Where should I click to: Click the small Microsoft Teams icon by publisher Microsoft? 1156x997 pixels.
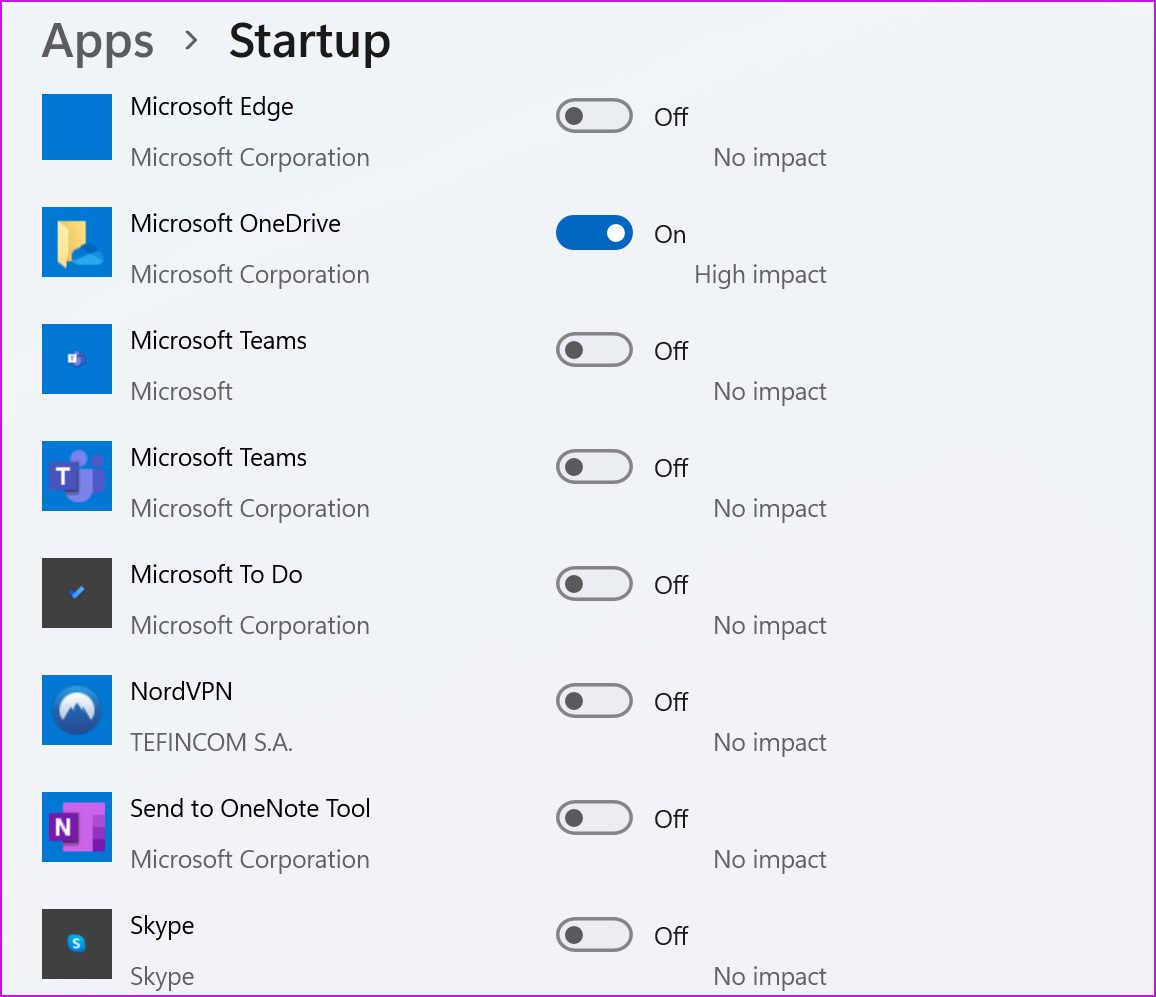(x=77, y=359)
